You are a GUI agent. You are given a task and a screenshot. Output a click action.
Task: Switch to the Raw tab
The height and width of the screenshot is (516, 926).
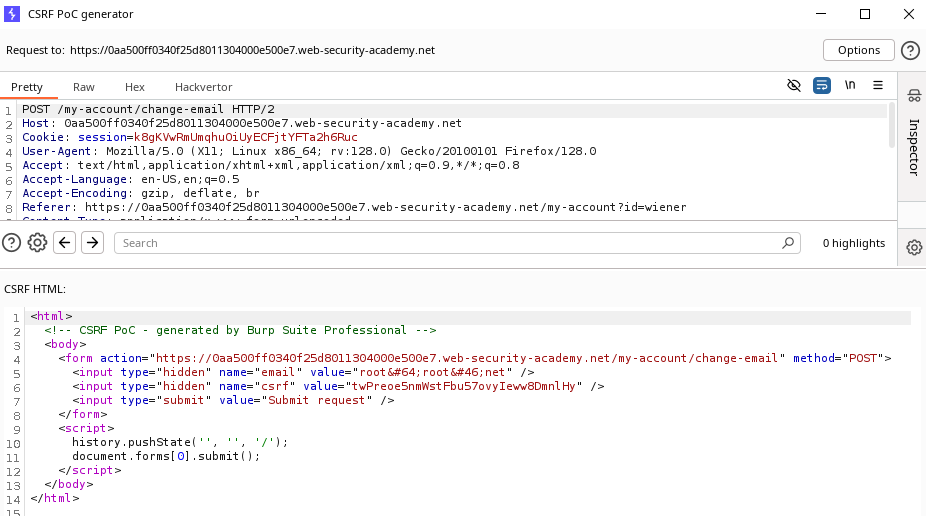click(x=84, y=87)
